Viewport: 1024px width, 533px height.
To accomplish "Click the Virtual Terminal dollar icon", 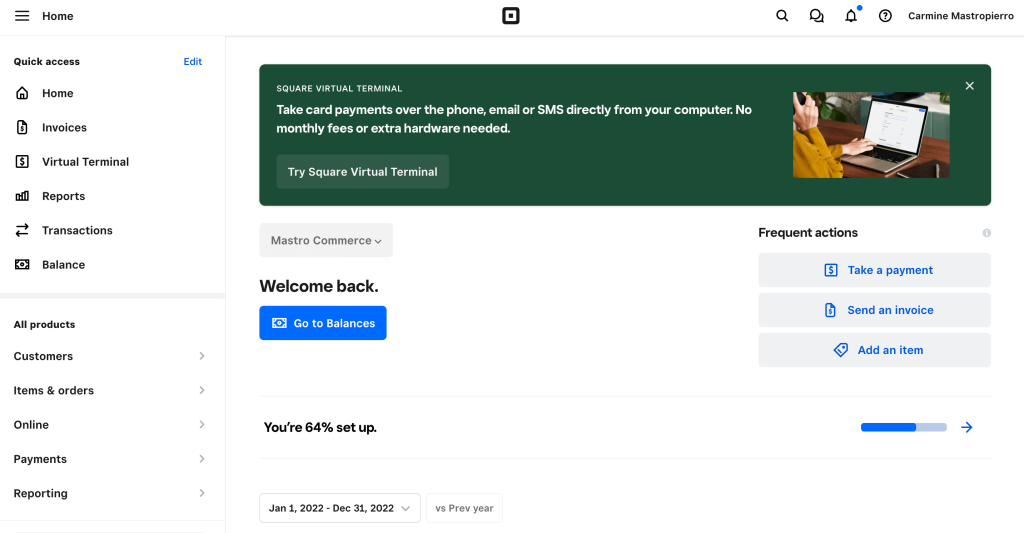I will (x=22, y=161).
